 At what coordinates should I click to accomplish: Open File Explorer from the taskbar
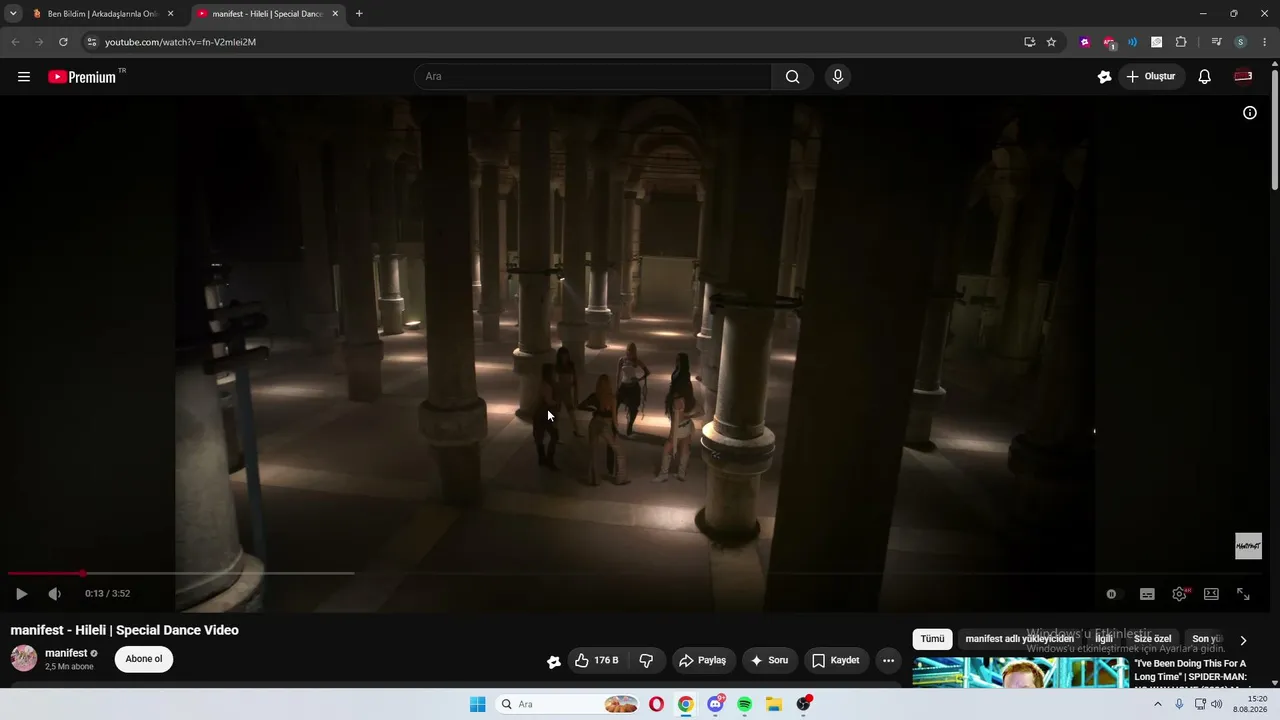773,704
